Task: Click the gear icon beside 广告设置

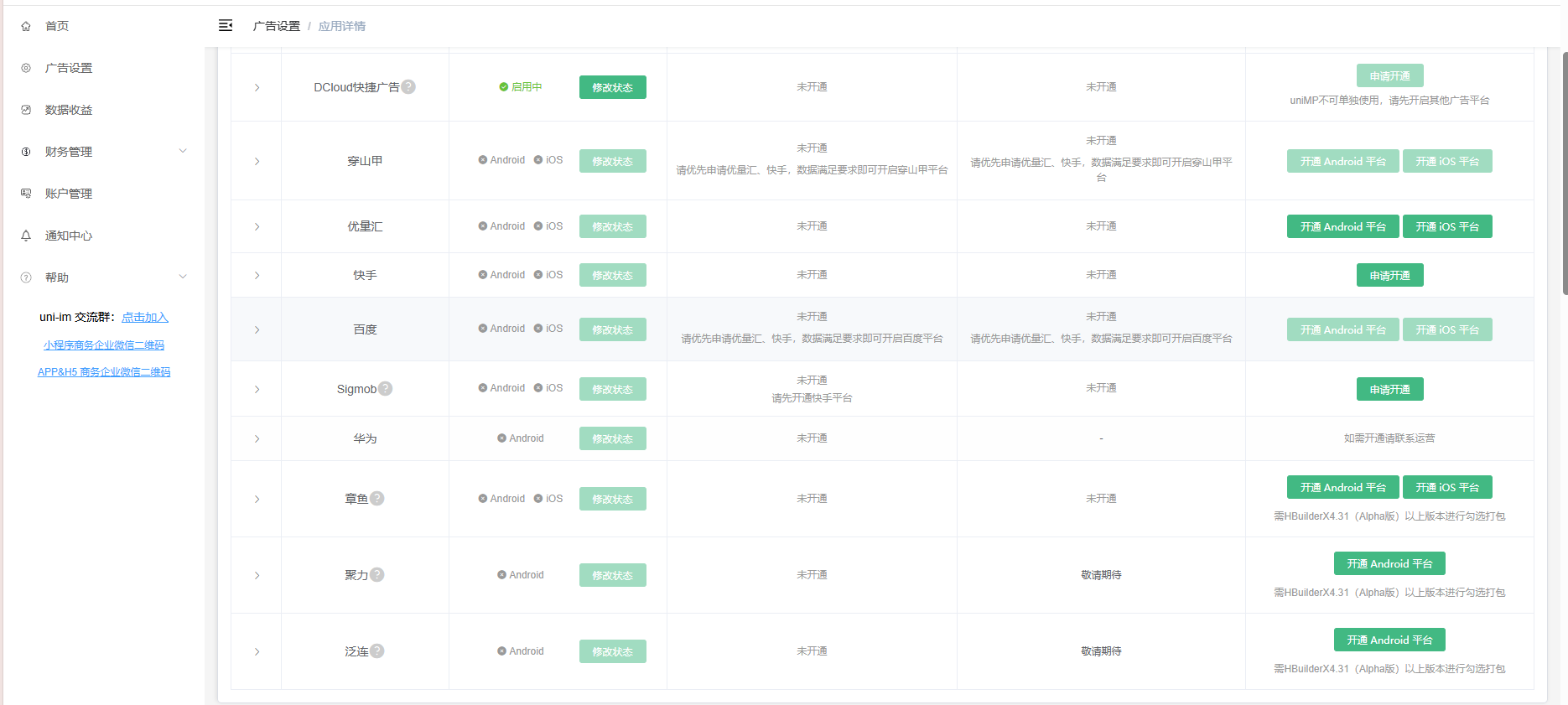Action: (x=26, y=68)
